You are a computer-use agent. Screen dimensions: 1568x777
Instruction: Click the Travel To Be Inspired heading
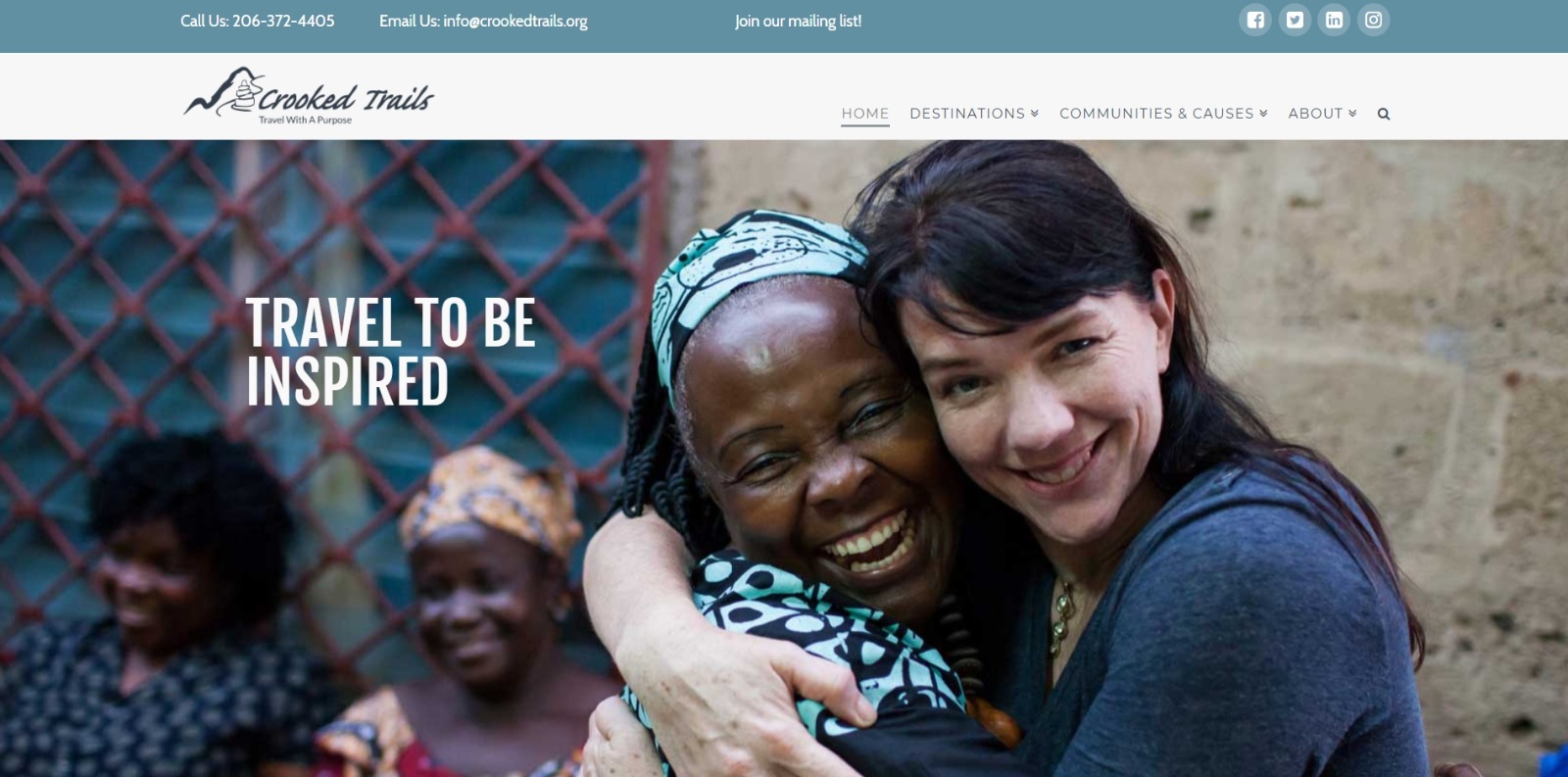point(390,352)
